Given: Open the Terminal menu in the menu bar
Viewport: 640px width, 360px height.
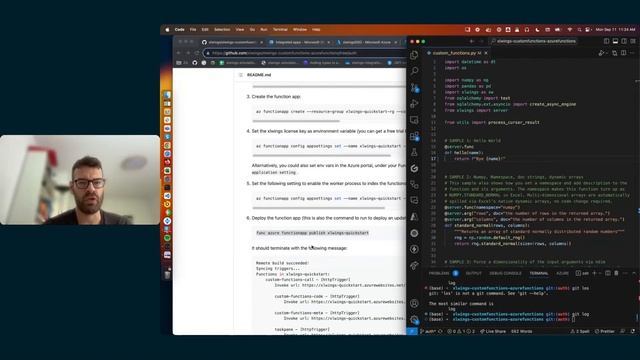Looking at the screenshot, I should [x=280, y=29].
